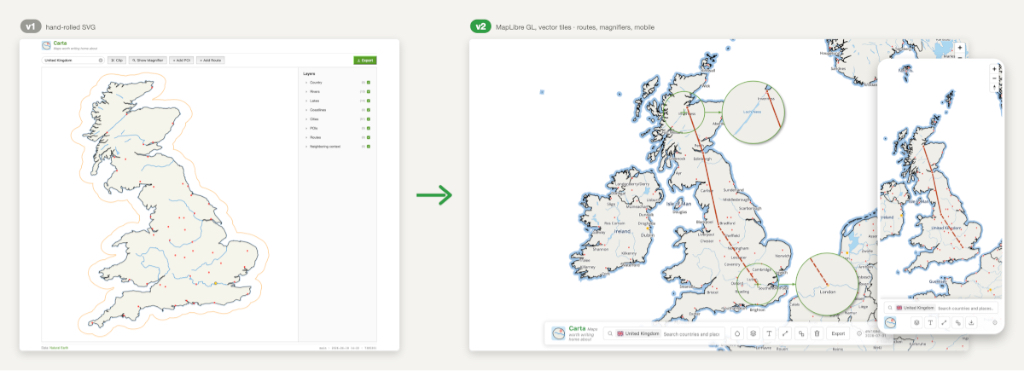The height and width of the screenshot is (371, 1024).
Task: Click the 'Layers' panel heading in v1
Action: 309,74
